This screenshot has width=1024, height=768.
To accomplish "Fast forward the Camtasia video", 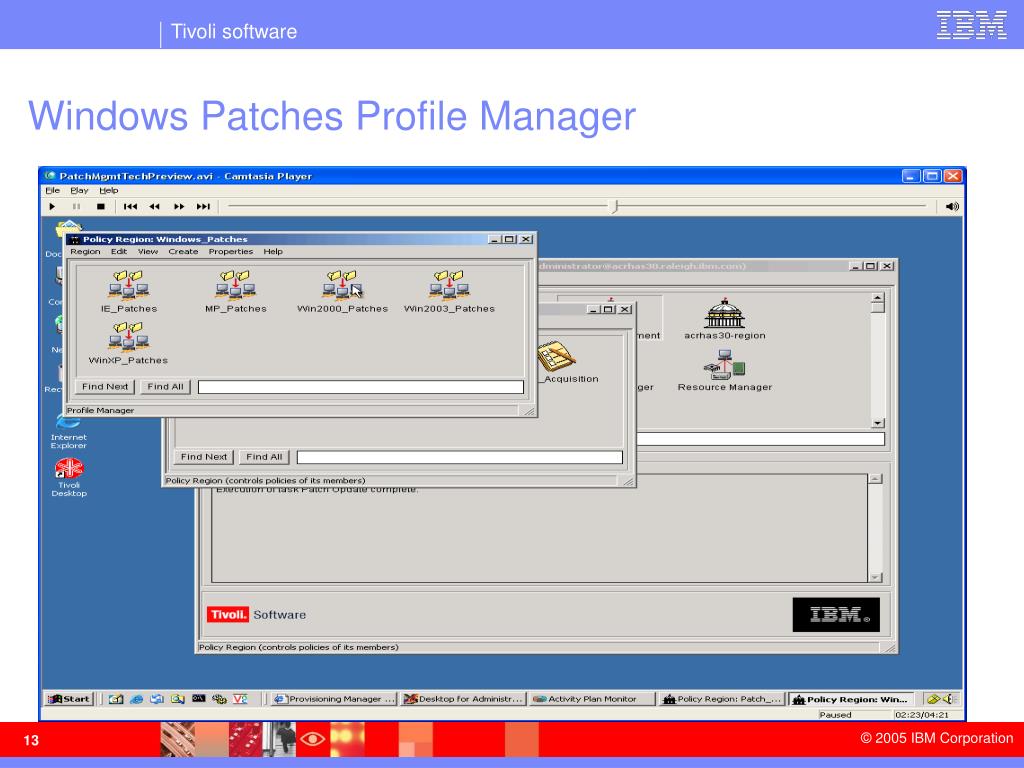I will tap(179, 206).
